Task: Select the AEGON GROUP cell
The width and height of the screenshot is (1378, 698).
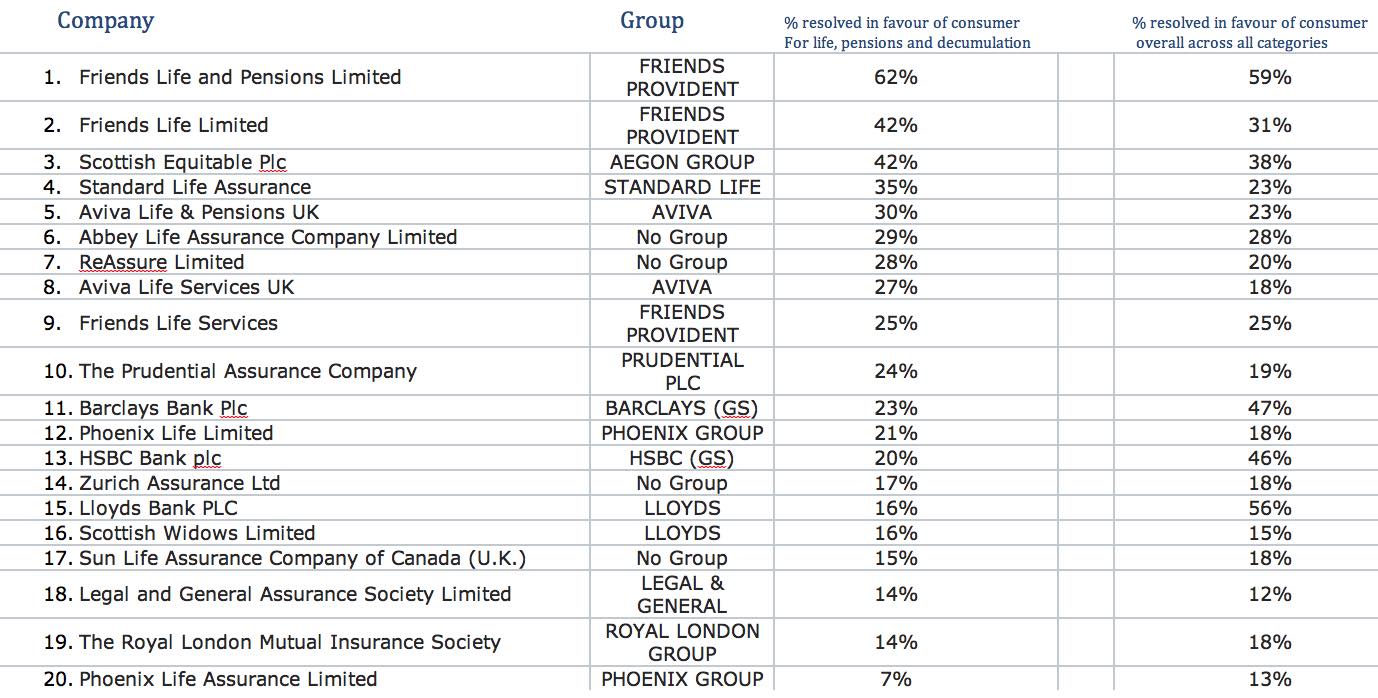Action: 682,162
